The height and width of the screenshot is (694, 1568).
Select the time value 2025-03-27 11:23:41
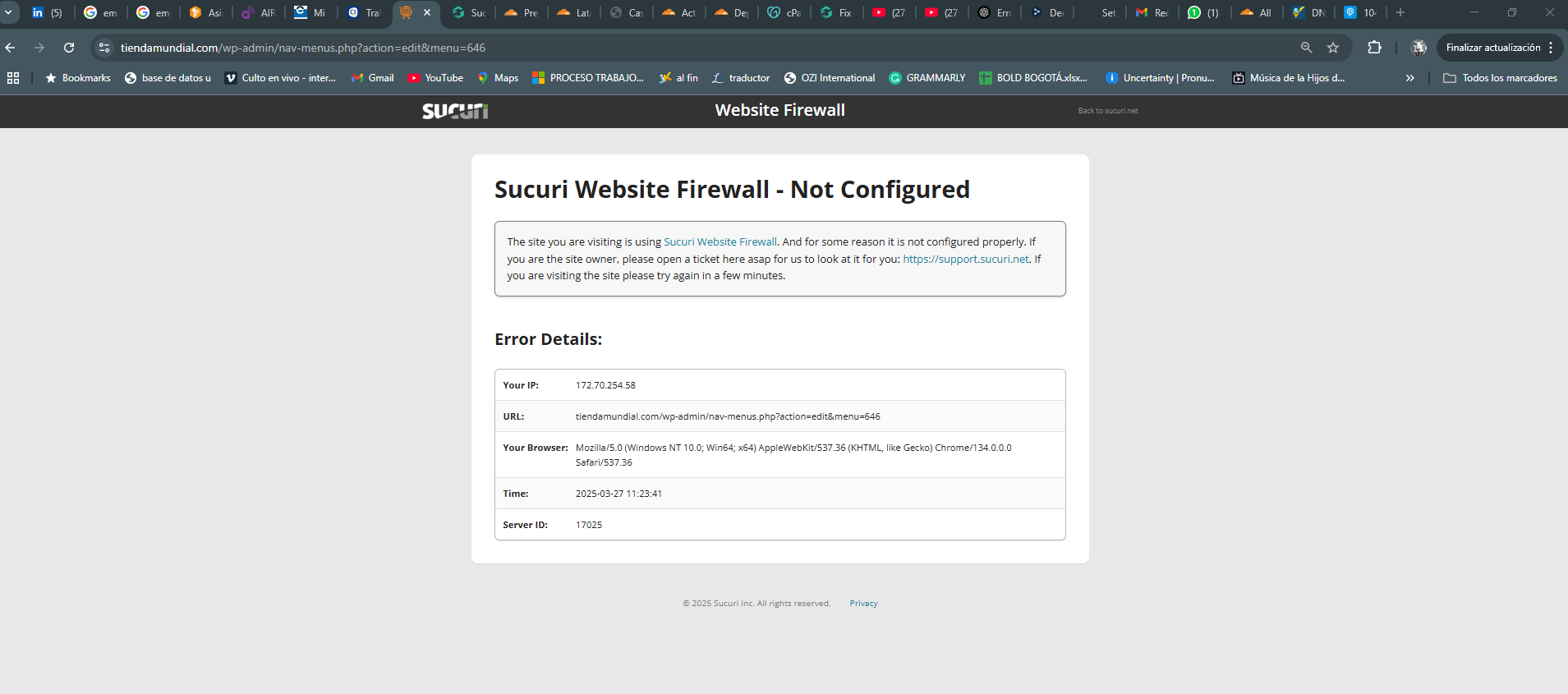[x=618, y=494]
